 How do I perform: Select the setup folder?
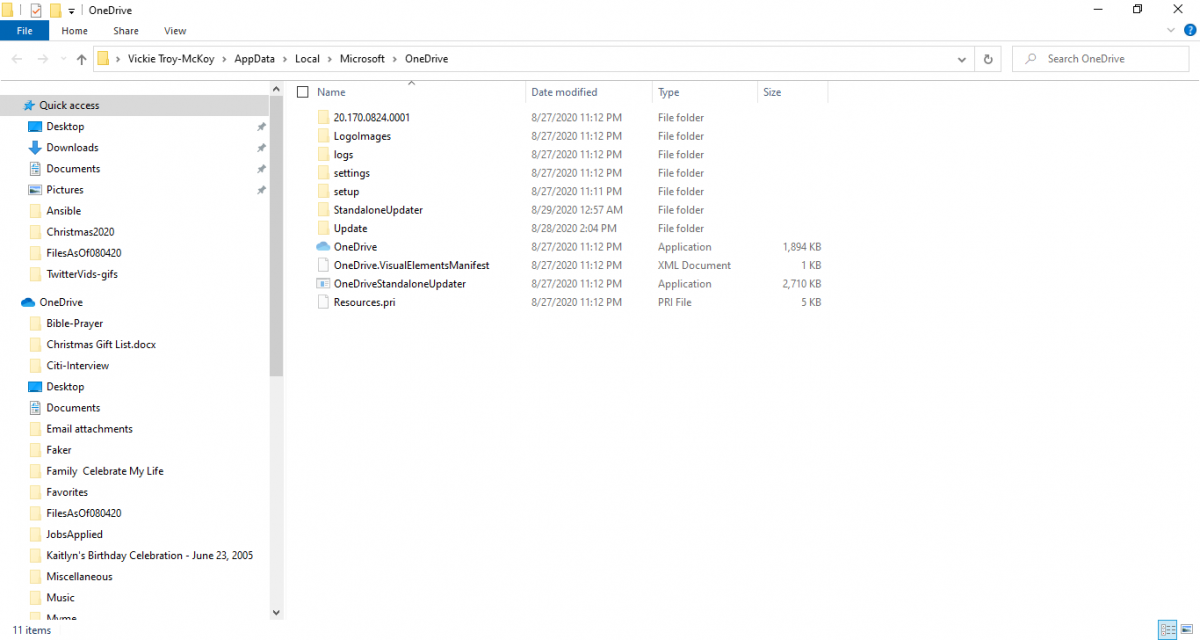pyautogui.click(x=346, y=192)
